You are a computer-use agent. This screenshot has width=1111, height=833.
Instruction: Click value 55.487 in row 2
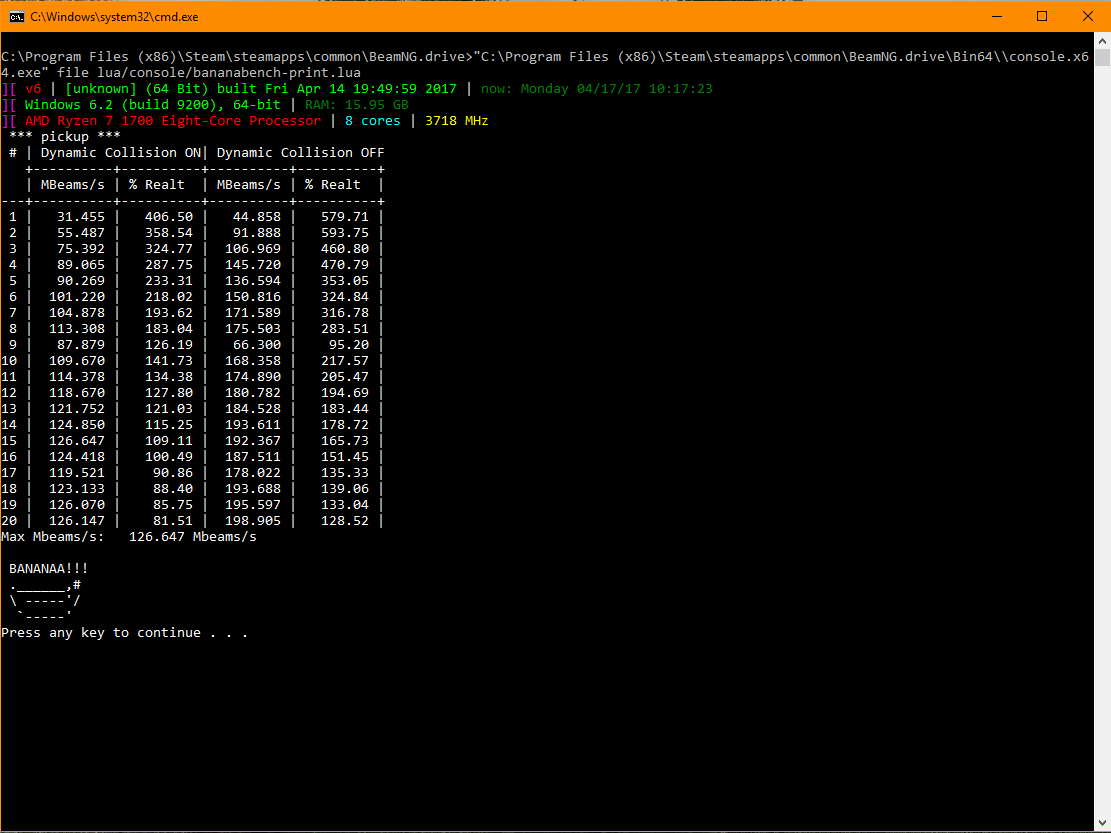(x=81, y=233)
